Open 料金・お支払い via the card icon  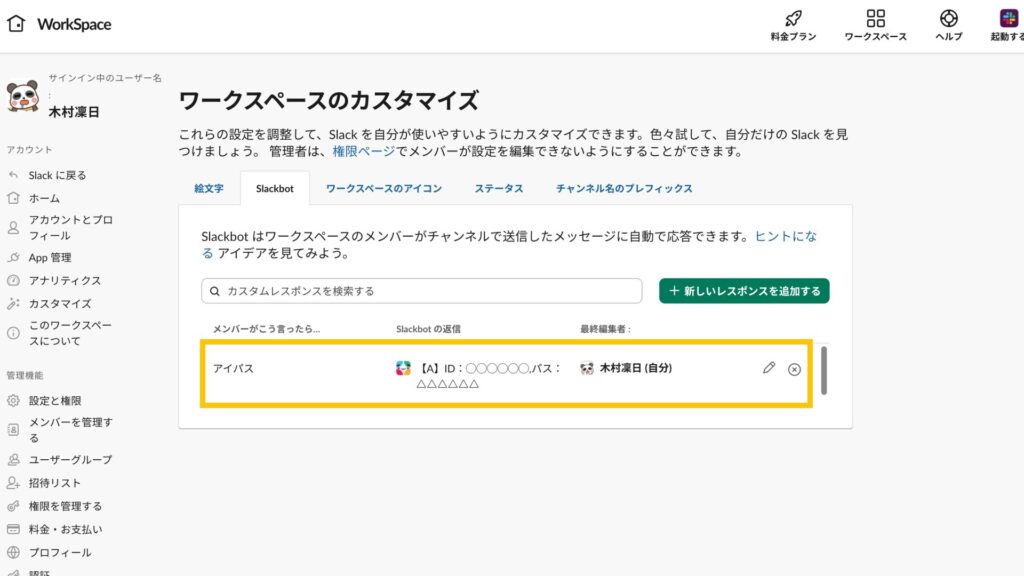pyautogui.click(x=11, y=527)
